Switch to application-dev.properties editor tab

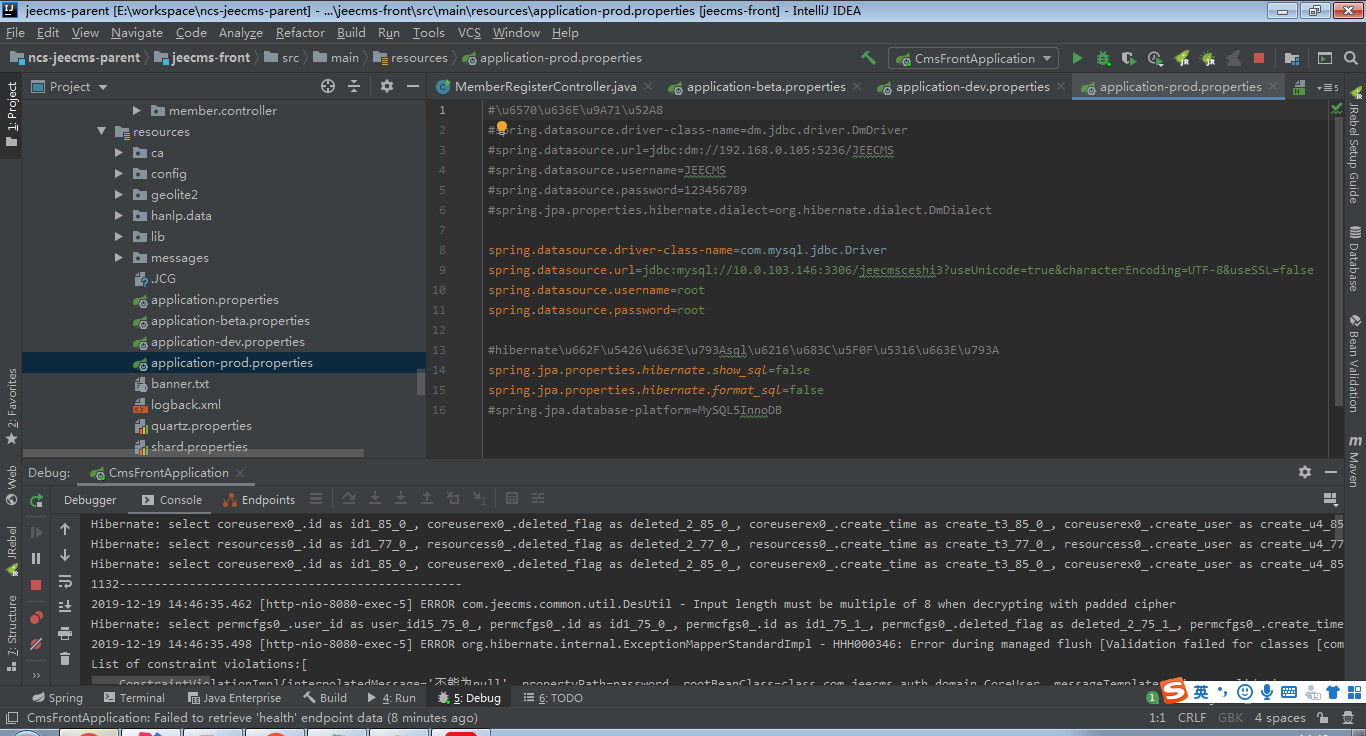972,87
